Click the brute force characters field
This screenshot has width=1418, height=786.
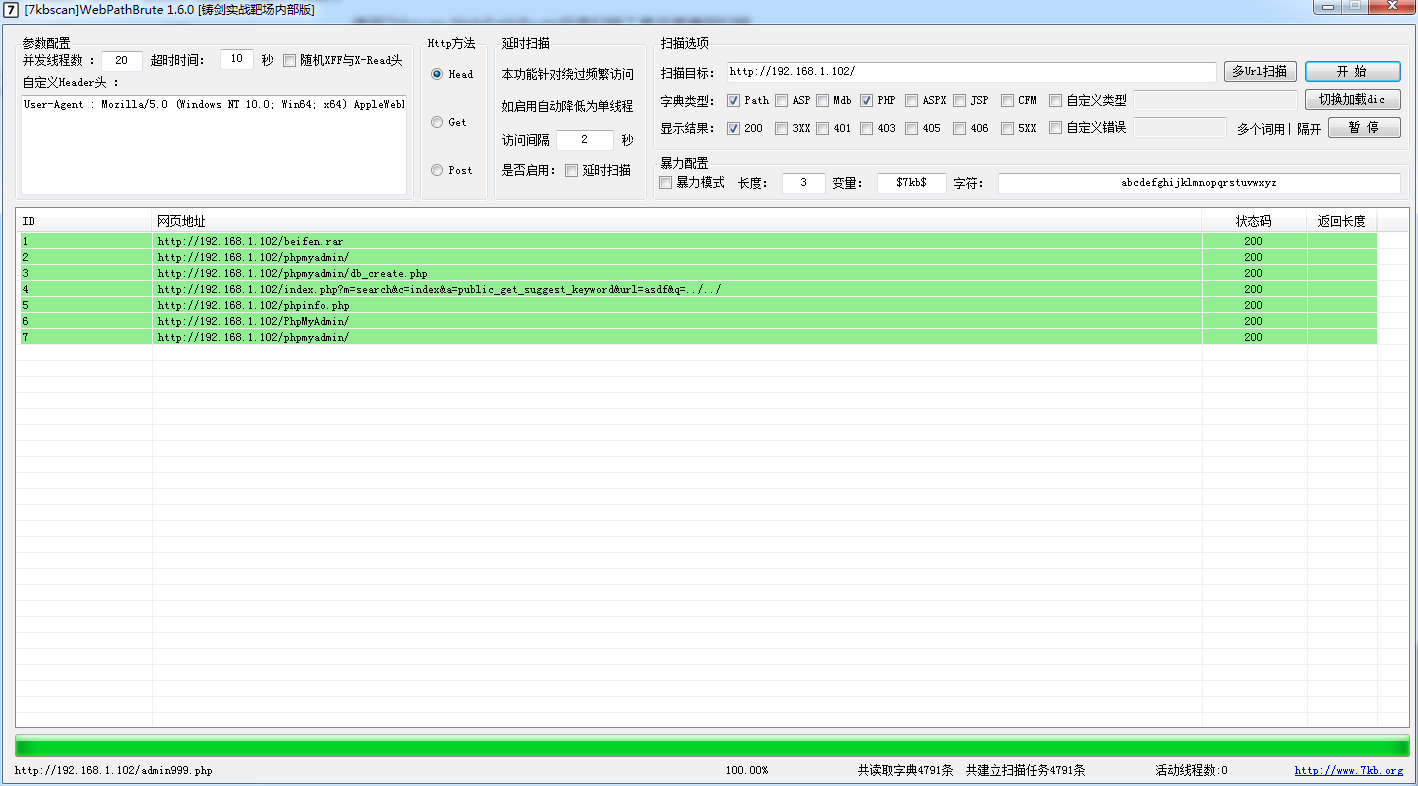(x=1199, y=183)
